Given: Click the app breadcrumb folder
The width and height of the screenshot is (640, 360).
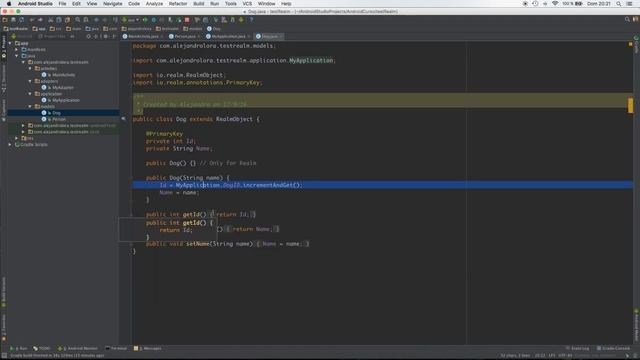Looking at the screenshot, I should click(38, 29).
